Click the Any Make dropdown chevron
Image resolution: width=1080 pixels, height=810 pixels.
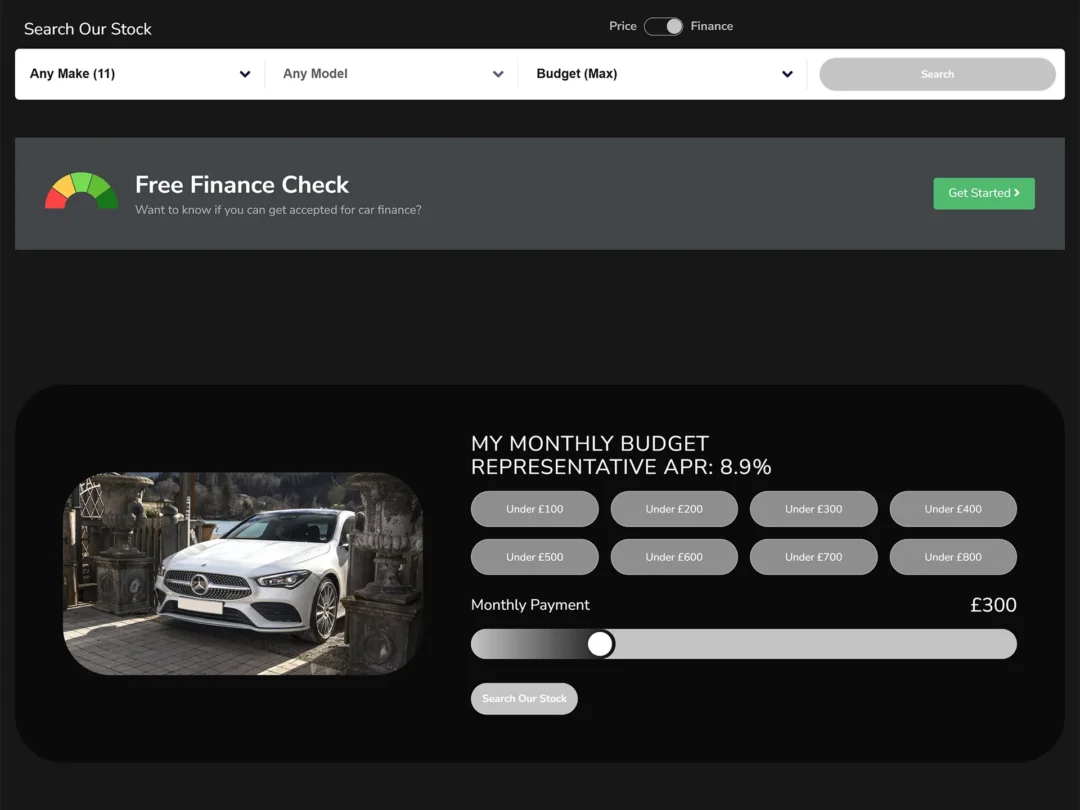tap(245, 74)
